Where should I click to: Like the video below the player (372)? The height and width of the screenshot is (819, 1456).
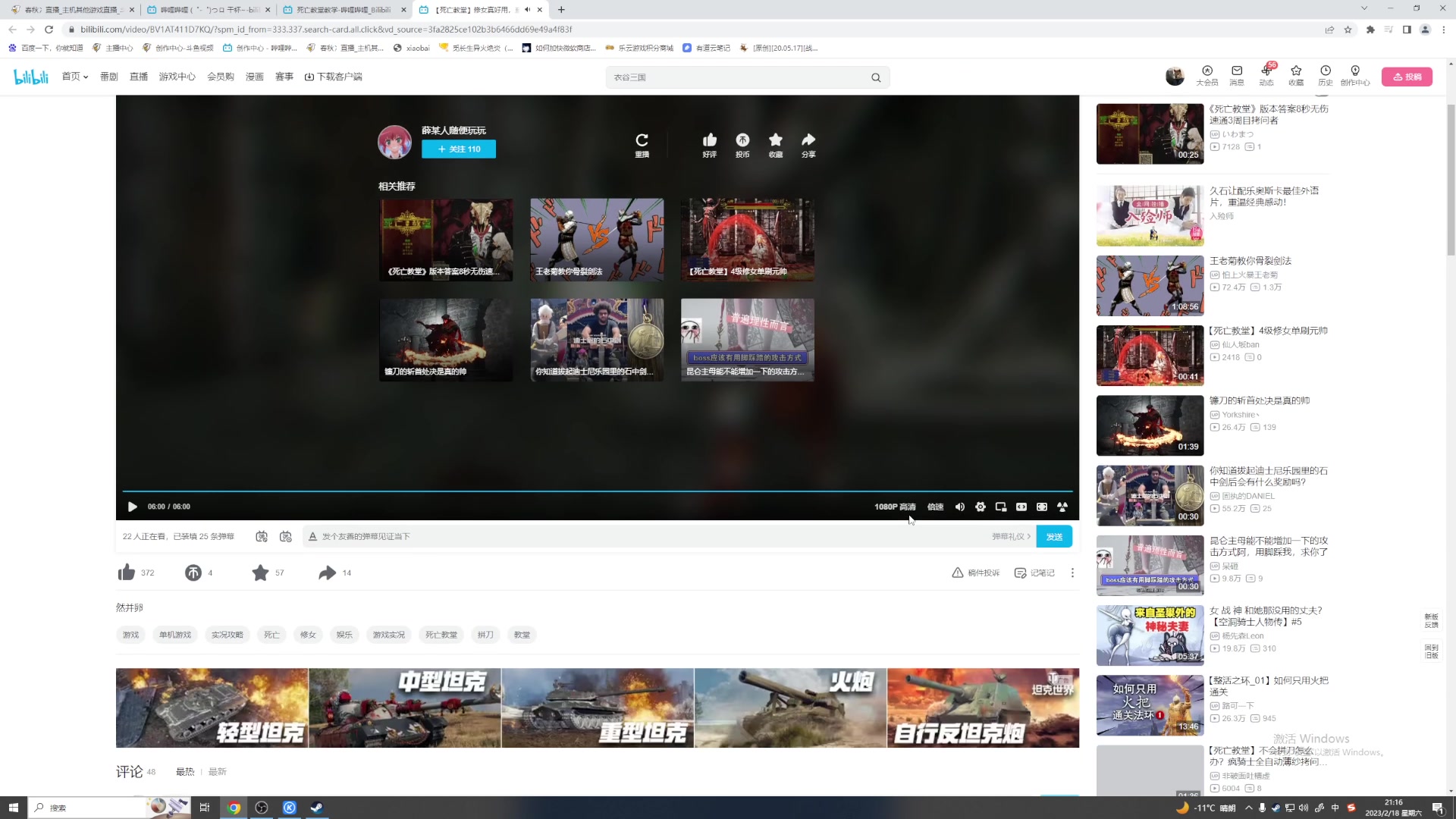pos(127,573)
